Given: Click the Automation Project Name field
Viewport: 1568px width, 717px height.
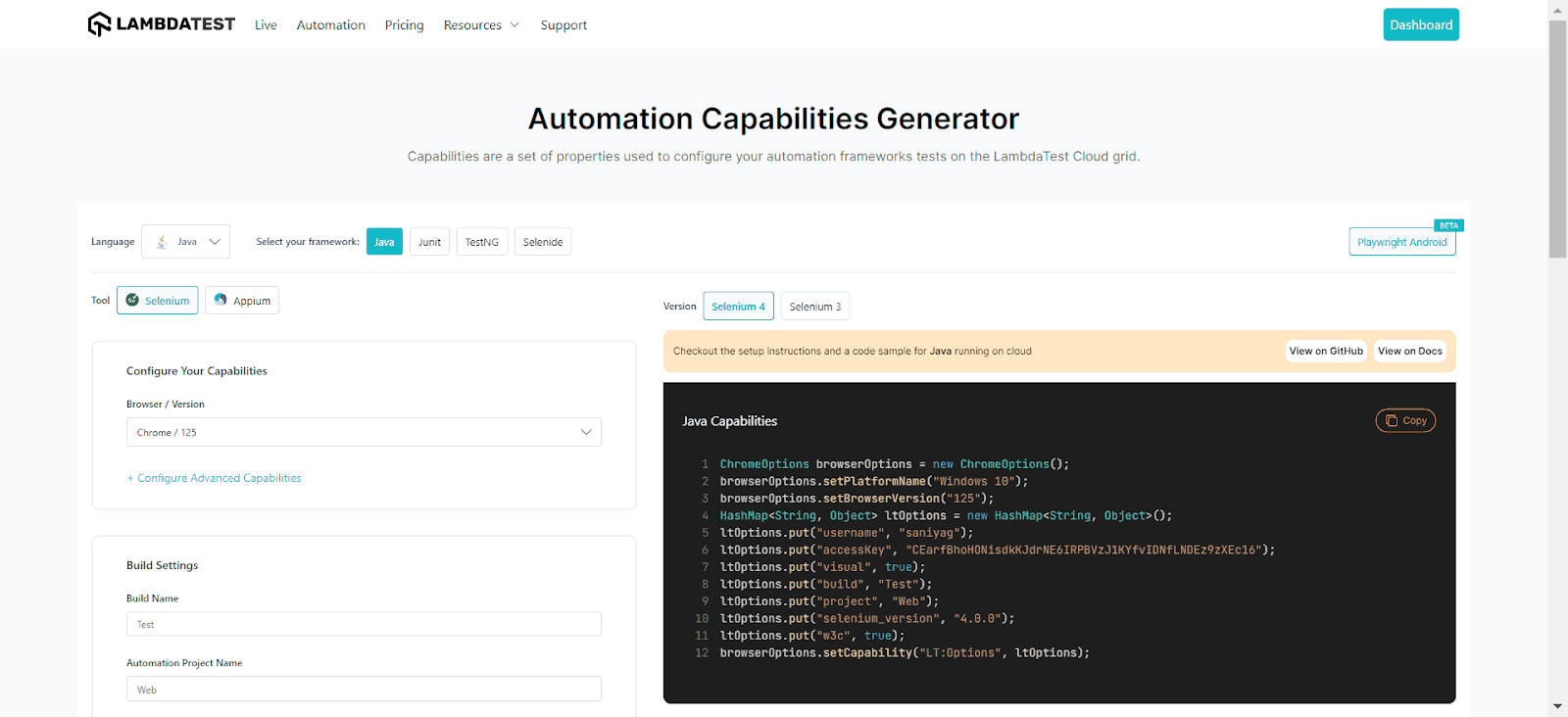Looking at the screenshot, I should tap(364, 689).
